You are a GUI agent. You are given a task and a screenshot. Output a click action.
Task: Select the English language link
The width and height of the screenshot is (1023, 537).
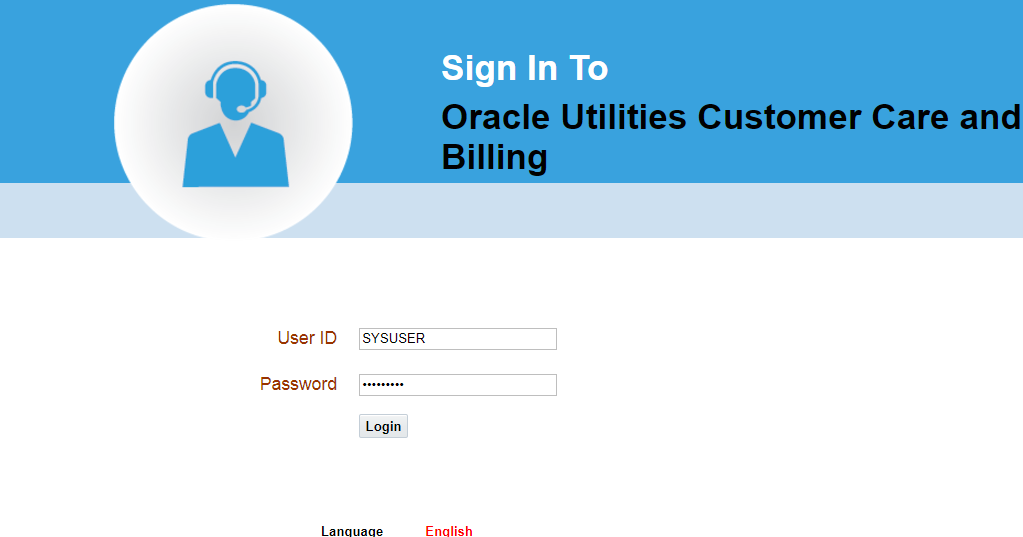449,531
